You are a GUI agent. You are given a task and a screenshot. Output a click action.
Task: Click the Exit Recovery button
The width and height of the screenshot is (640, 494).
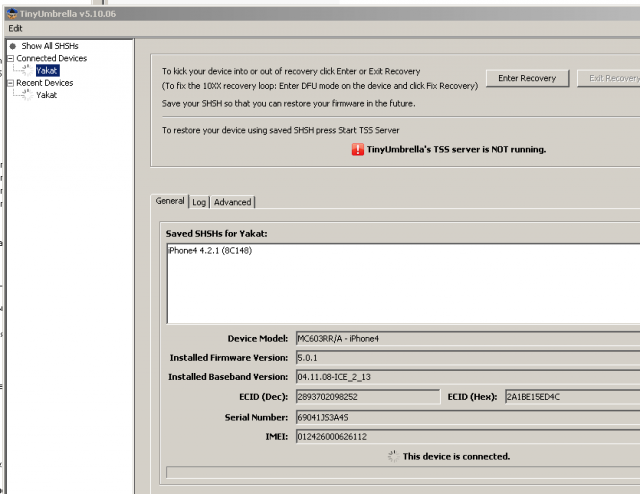(609, 78)
